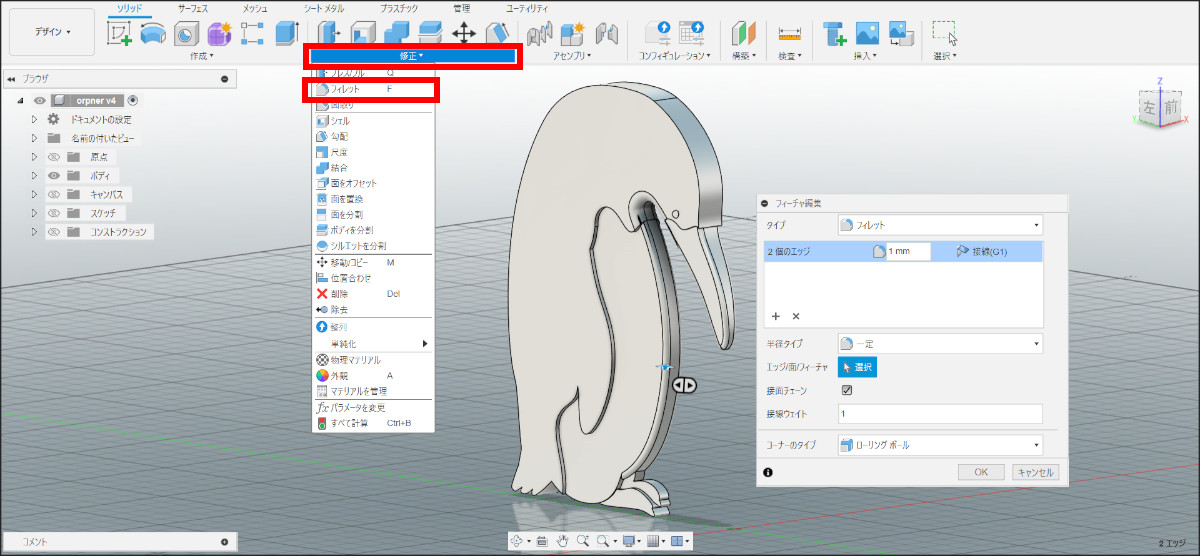
Task: Switch to the サーフェス tab
Action: pos(193,8)
